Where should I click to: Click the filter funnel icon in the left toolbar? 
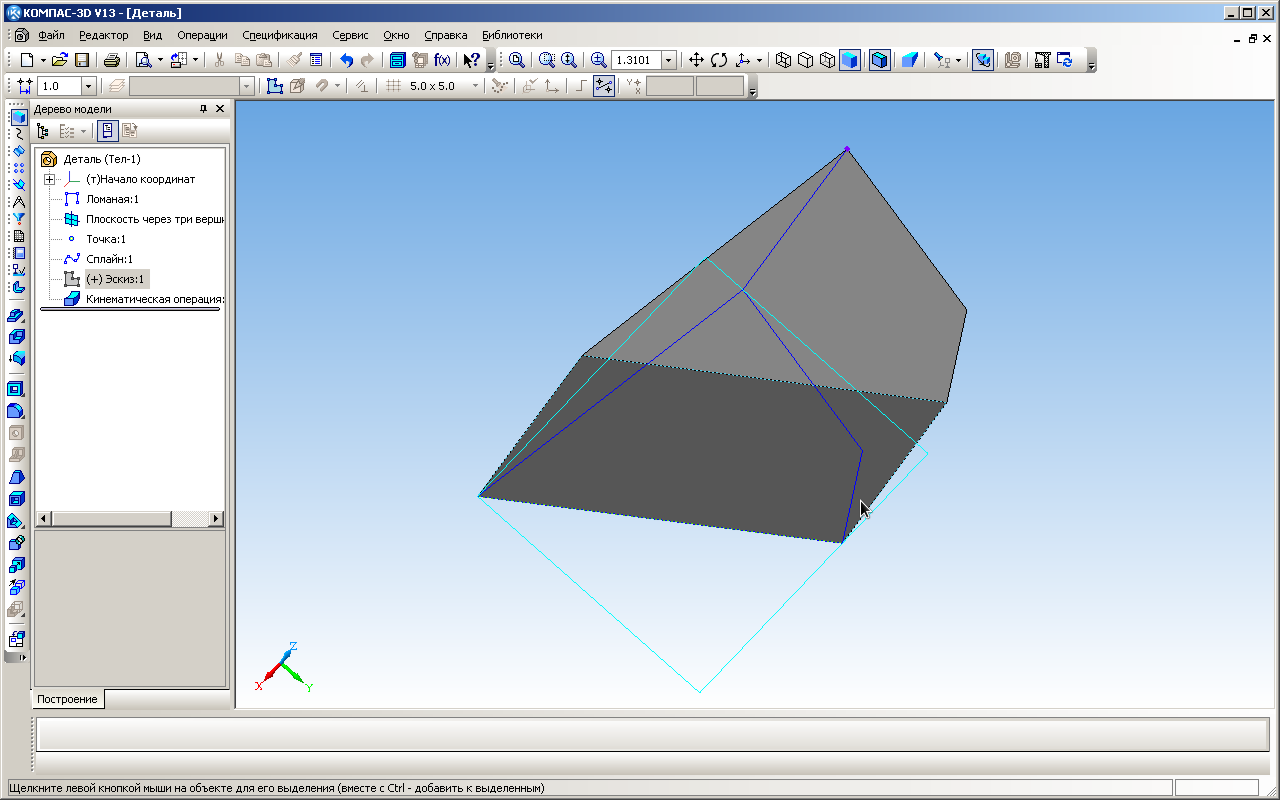17,218
